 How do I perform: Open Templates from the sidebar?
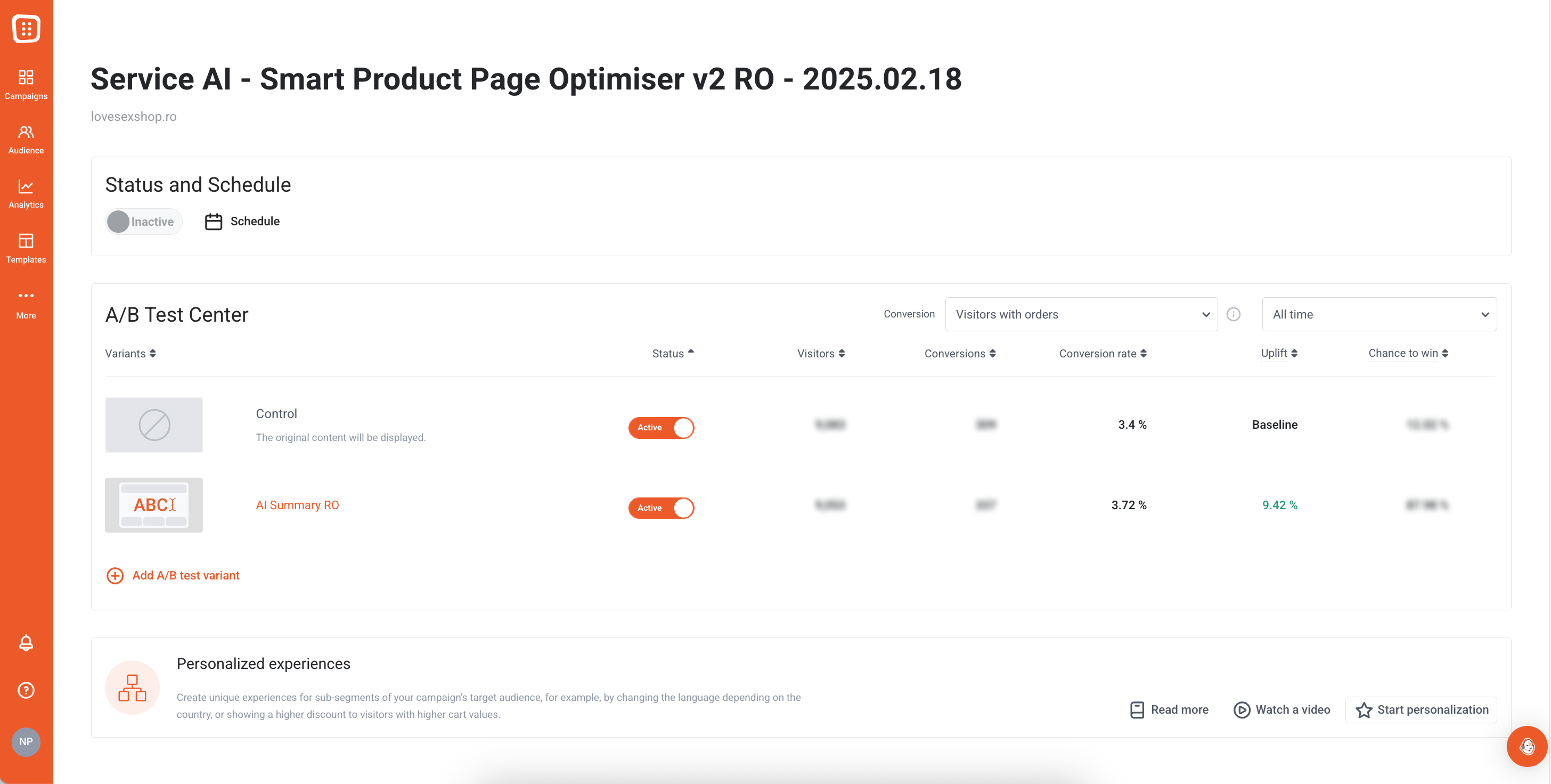pyautogui.click(x=26, y=248)
